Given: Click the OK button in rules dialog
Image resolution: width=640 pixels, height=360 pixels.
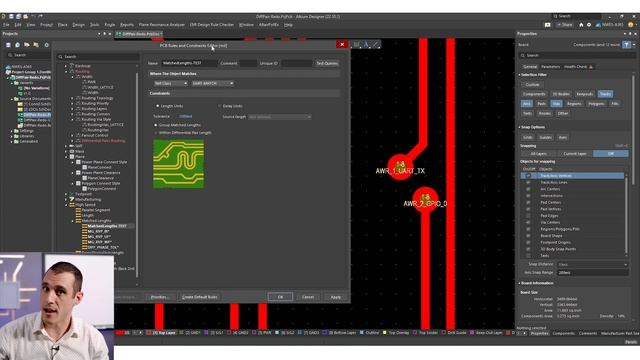Looking at the screenshot, I should point(280,297).
